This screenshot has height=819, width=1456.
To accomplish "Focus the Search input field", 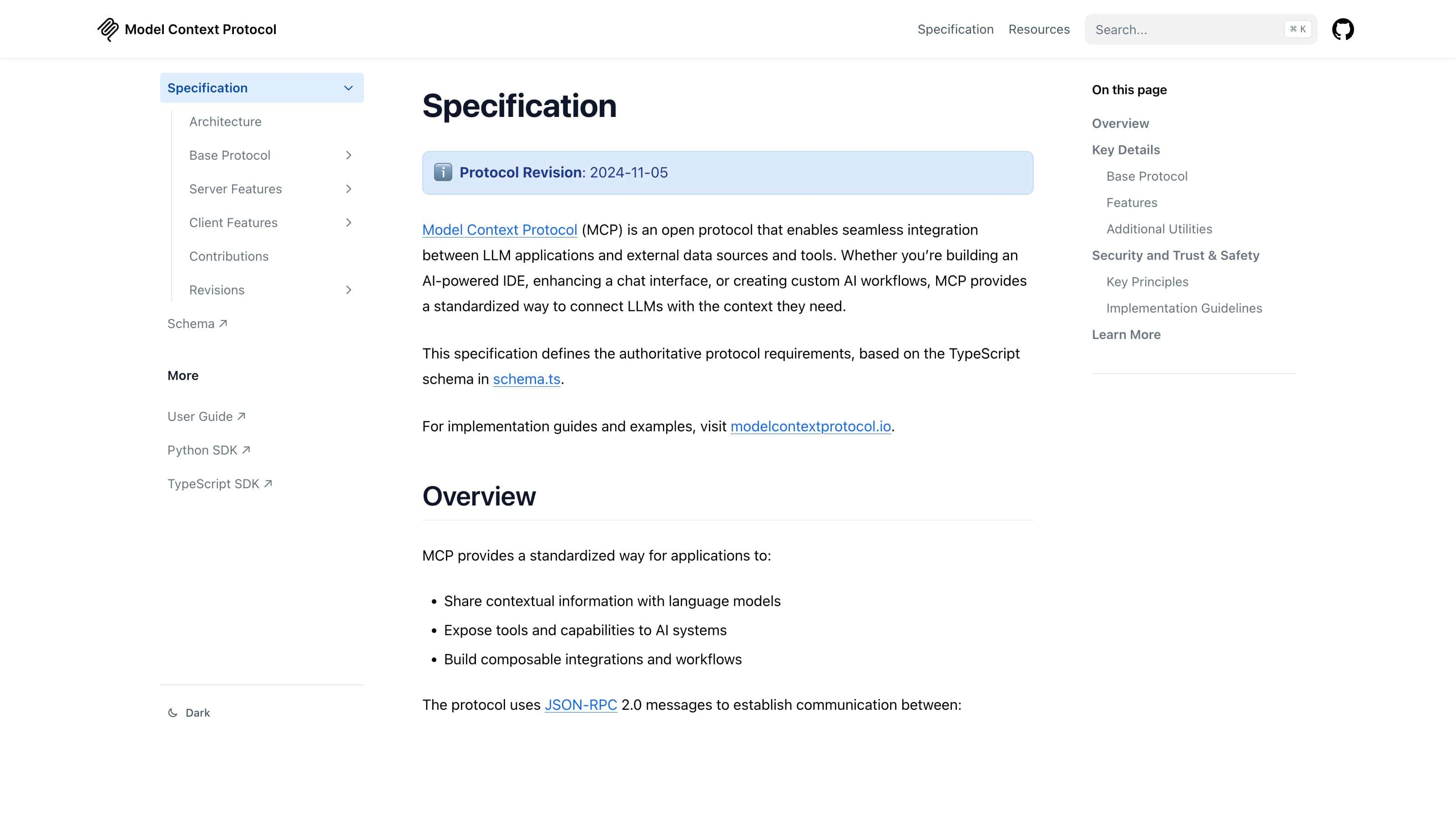I will pos(1187,30).
